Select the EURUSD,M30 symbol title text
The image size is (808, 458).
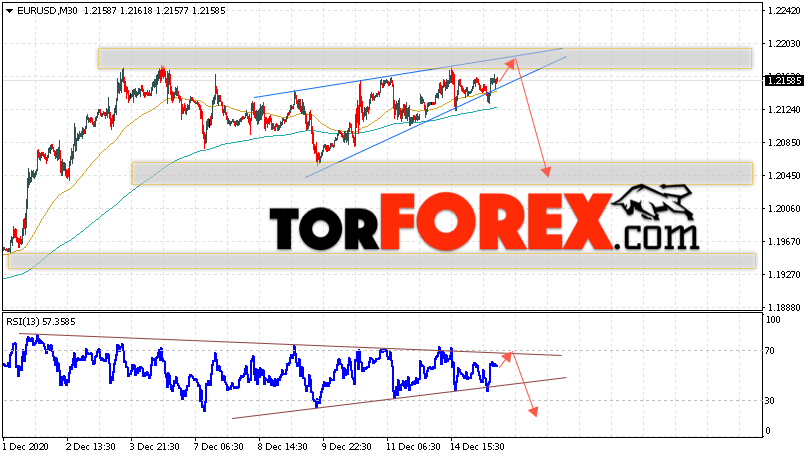pyautogui.click(x=47, y=10)
